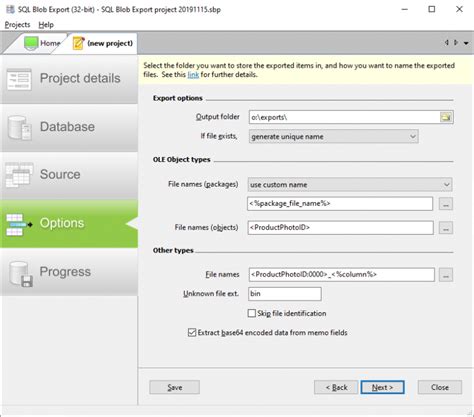474x417 pixels.
Task: Browse for output folder icon
Action: pyautogui.click(x=446, y=117)
